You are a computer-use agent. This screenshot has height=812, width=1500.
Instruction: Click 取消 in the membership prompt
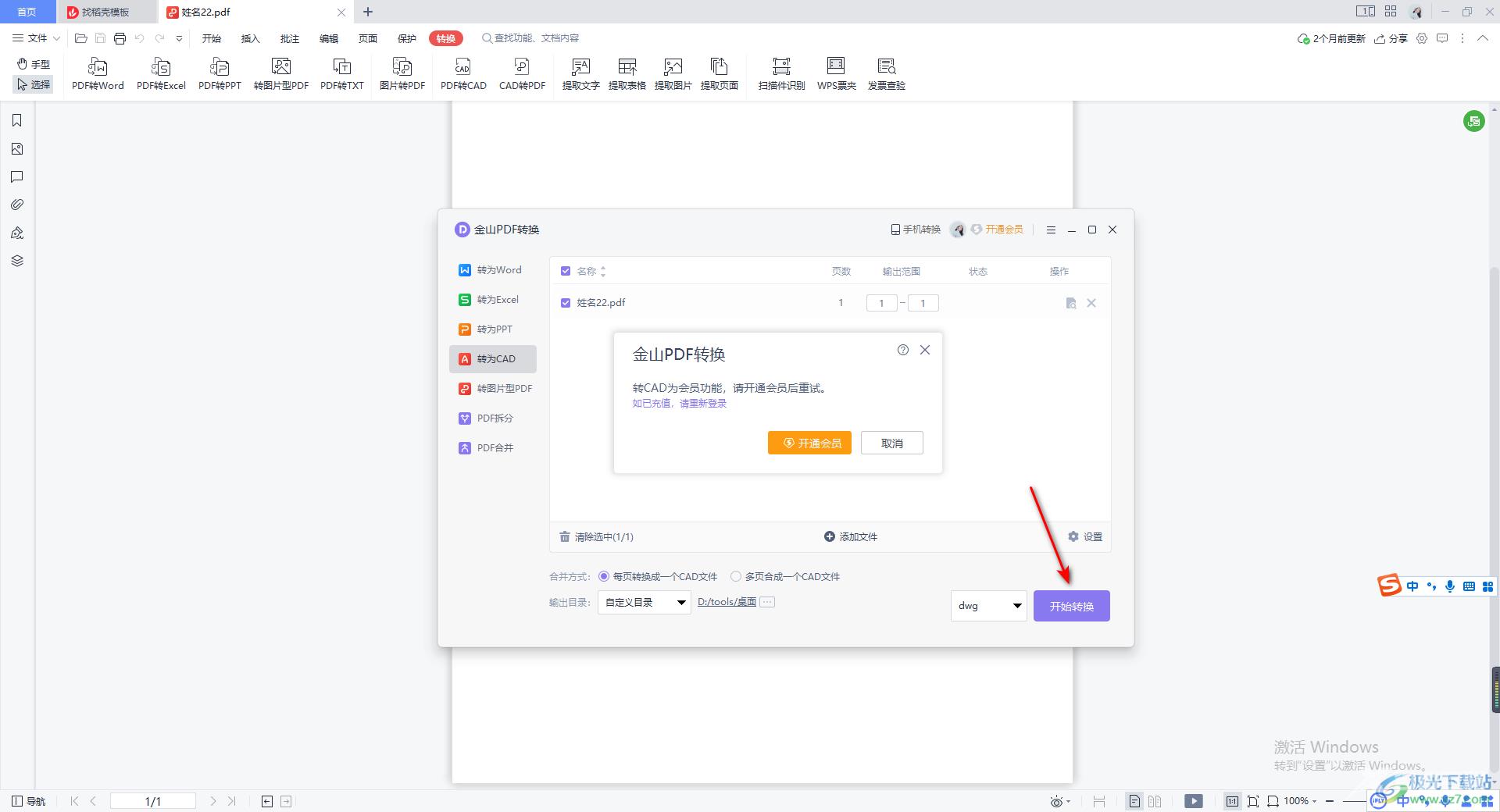(x=892, y=443)
